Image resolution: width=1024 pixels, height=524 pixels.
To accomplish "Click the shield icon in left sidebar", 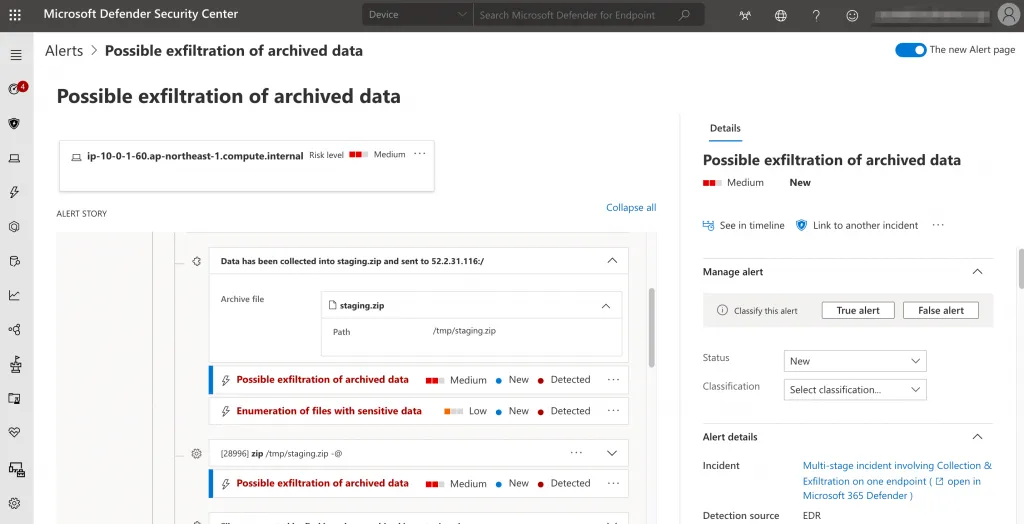I will [15, 123].
